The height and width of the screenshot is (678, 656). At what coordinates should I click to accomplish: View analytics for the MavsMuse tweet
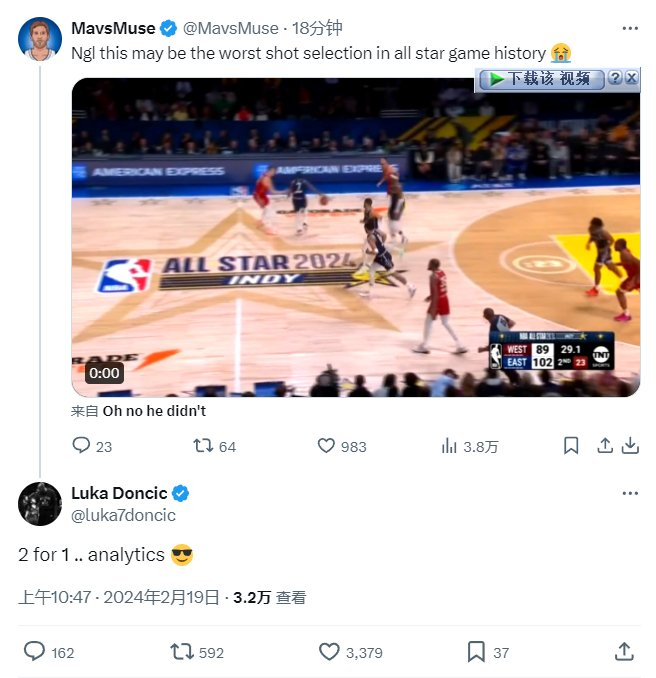pos(450,446)
